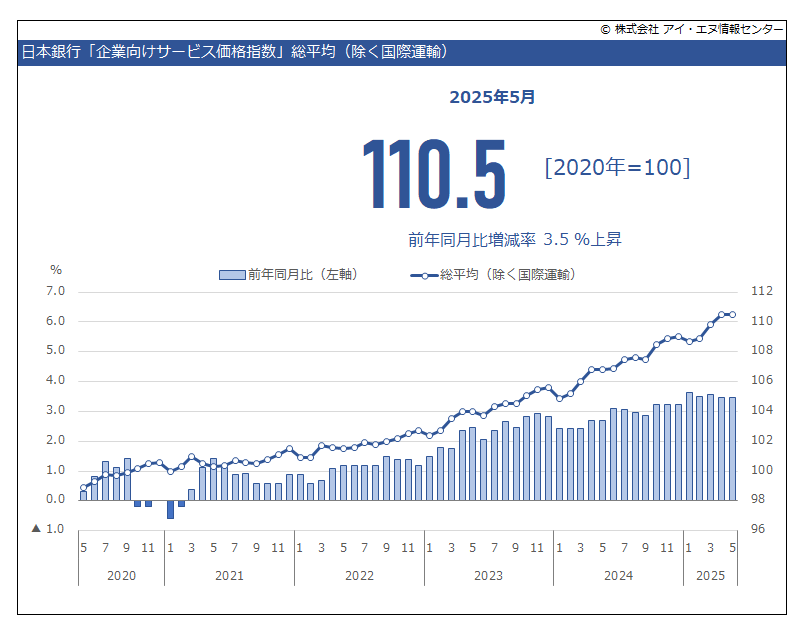Click the legend label 総平均（除く国際運輸）

coord(507,274)
